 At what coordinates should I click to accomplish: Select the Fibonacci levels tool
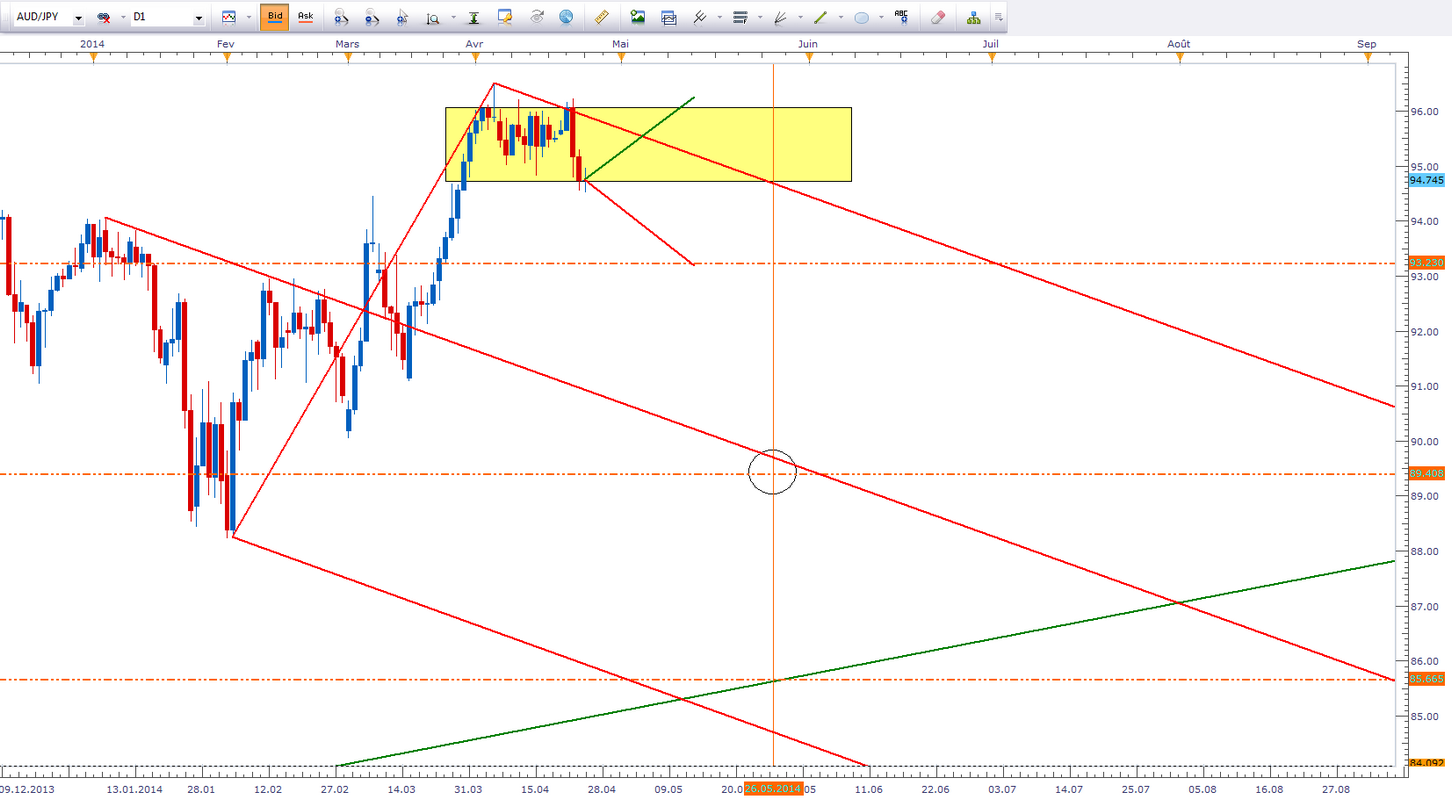pyautogui.click(x=740, y=17)
